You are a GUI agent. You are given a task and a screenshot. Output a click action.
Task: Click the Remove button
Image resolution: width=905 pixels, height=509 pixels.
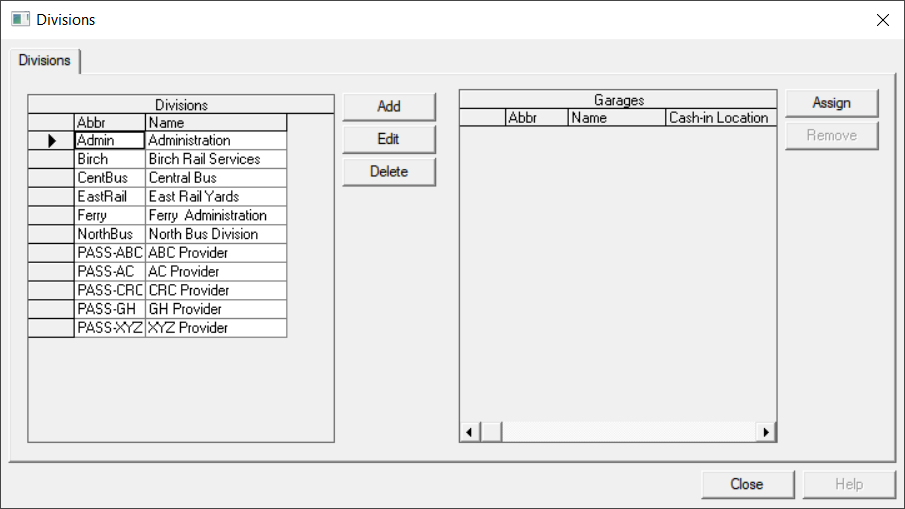pyautogui.click(x=832, y=136)
